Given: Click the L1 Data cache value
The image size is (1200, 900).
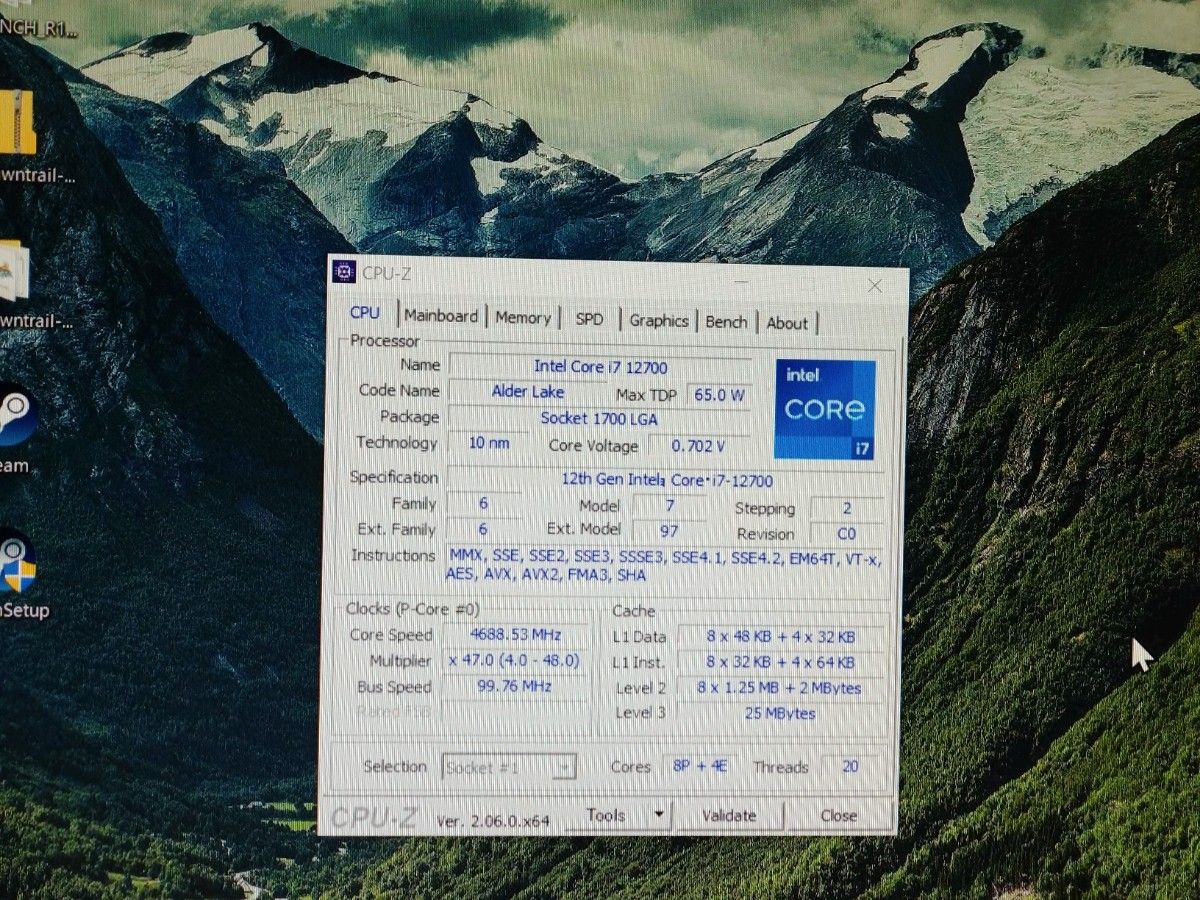Looking at the screenshot, I should (x=781, y=637).
